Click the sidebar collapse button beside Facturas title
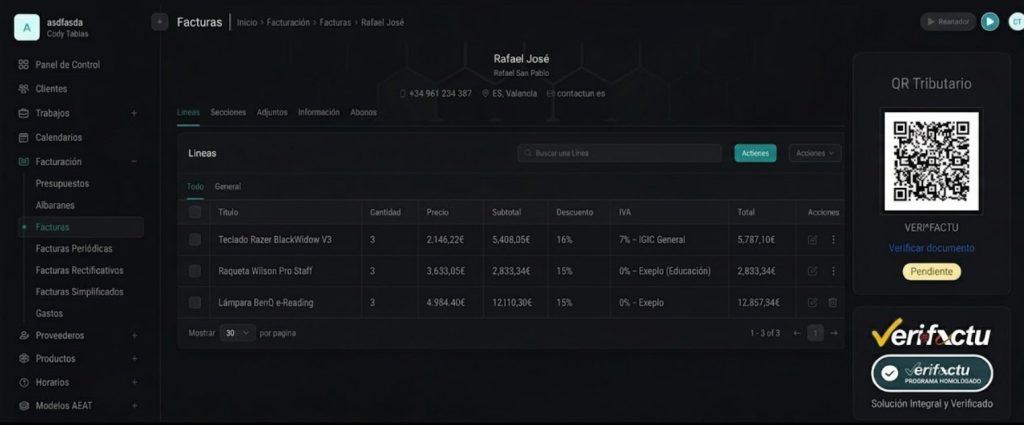This screenshot has height=425, width=1024. (159, 21)
